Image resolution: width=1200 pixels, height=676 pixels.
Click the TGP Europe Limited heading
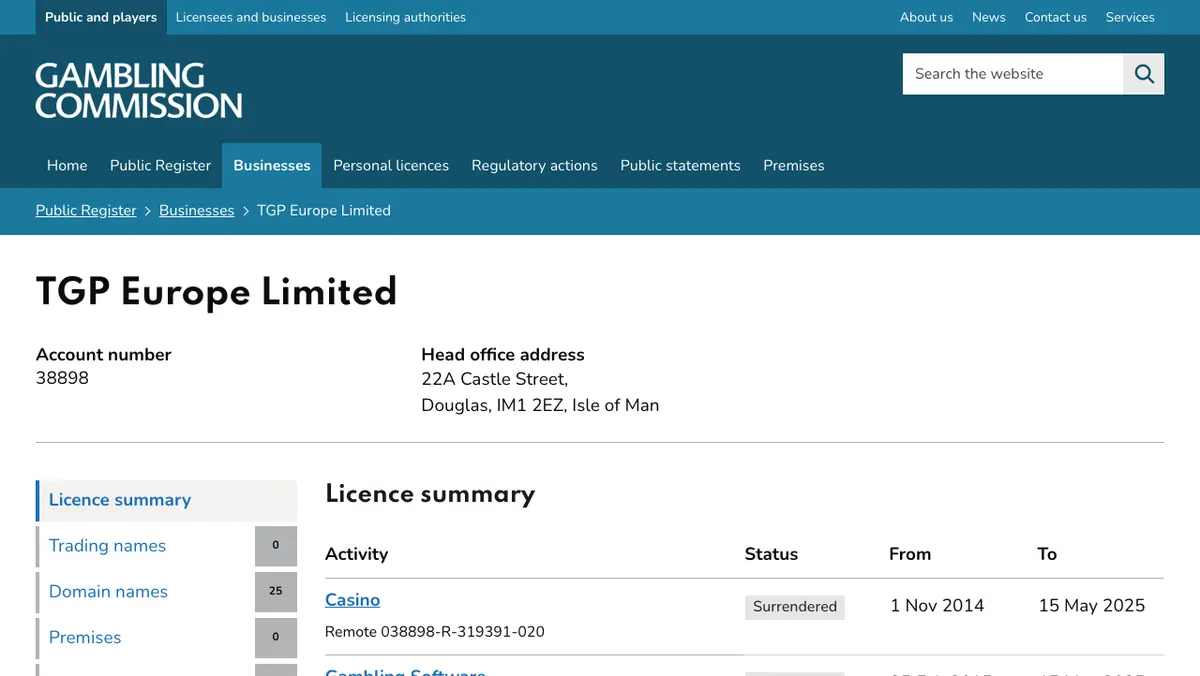(216, 292)
